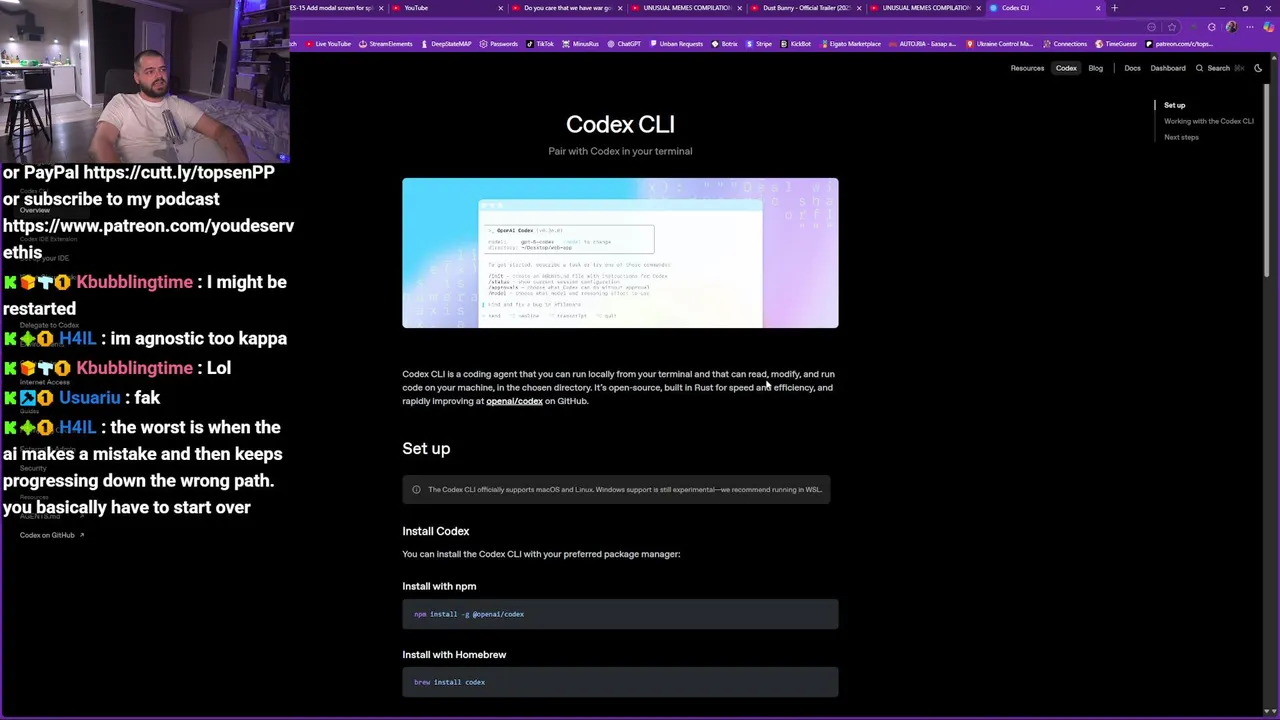The width and height of the screenshot is (1280, 720).
Task: Open the ChatGPT bookmark
Action: [x=624, y=44]
